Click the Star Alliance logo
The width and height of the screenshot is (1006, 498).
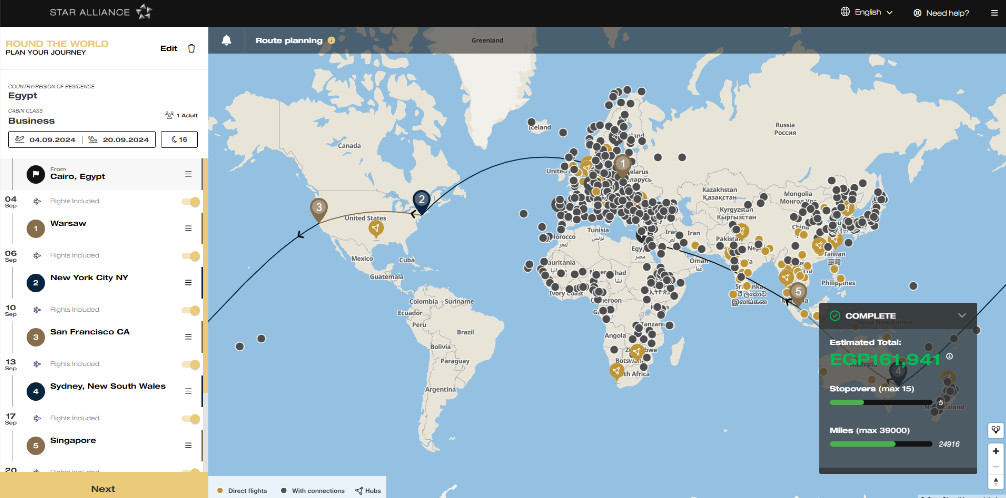point(101,12)
